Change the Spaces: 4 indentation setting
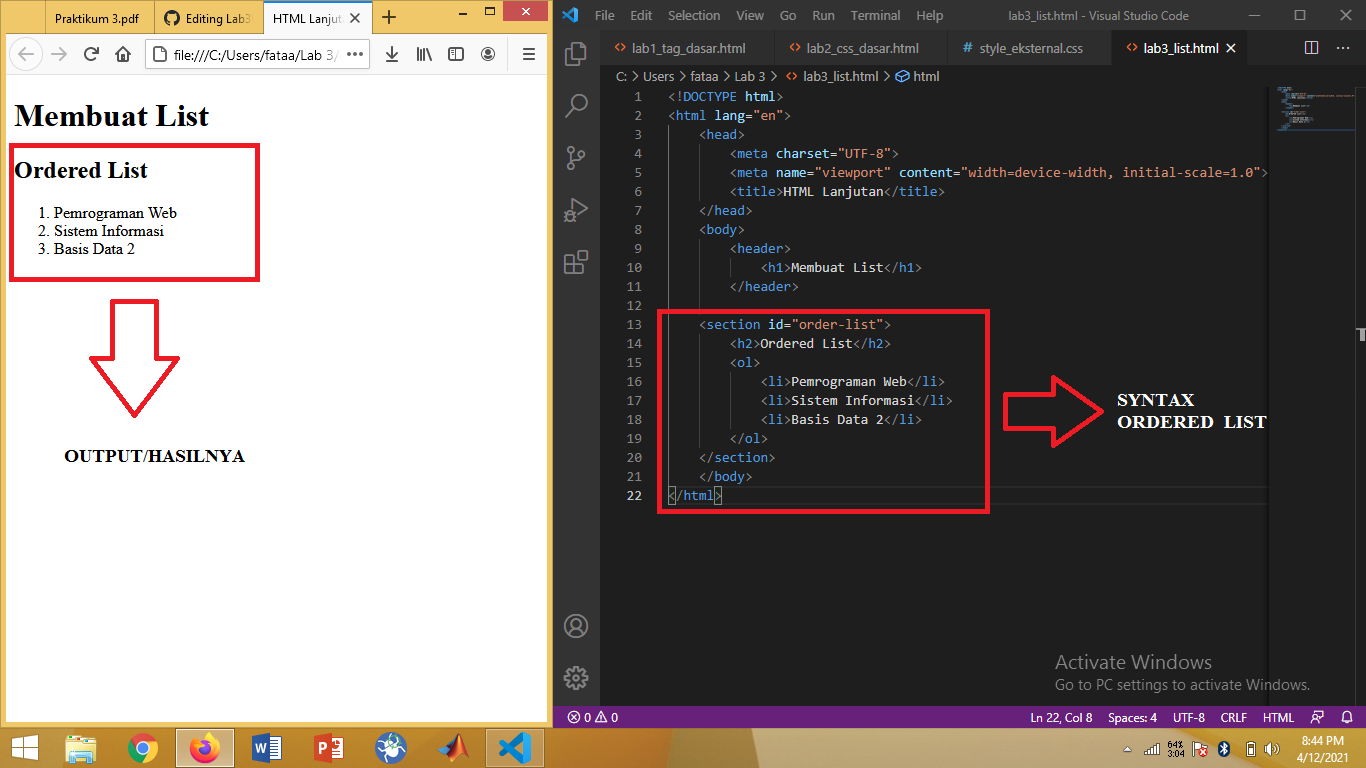Screen dimensions: 1366x768 pyautogui.click(x=1133, y=717)
